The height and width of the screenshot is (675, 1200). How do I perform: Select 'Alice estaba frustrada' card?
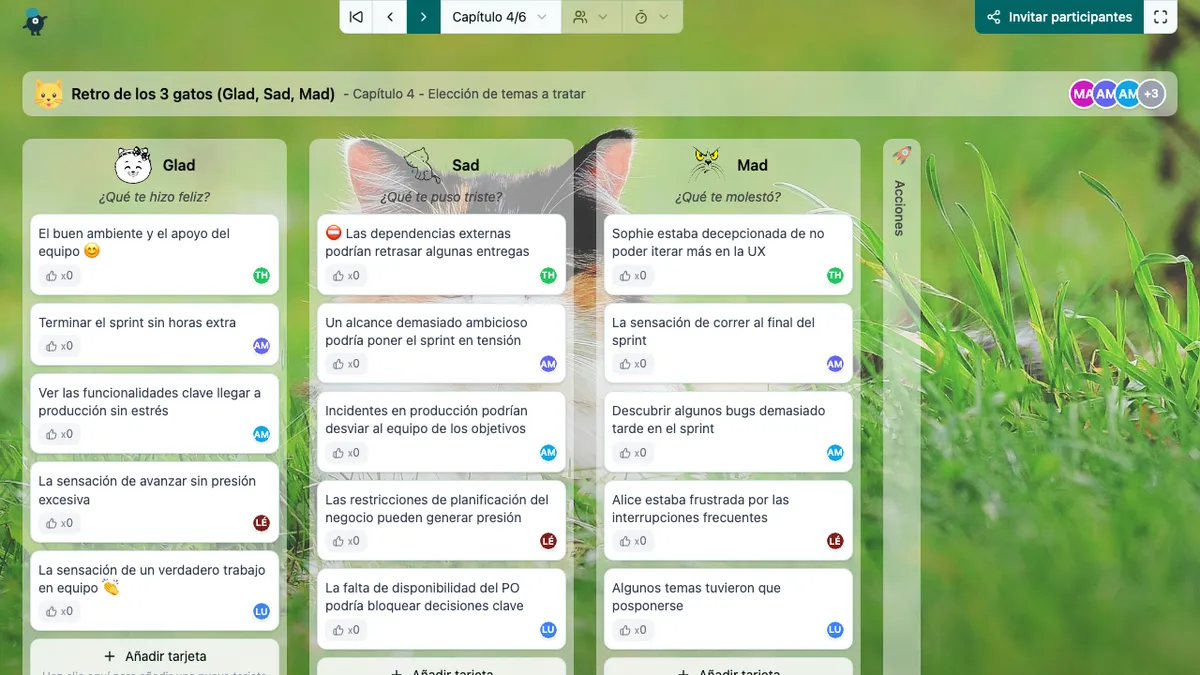click(700, 508)
